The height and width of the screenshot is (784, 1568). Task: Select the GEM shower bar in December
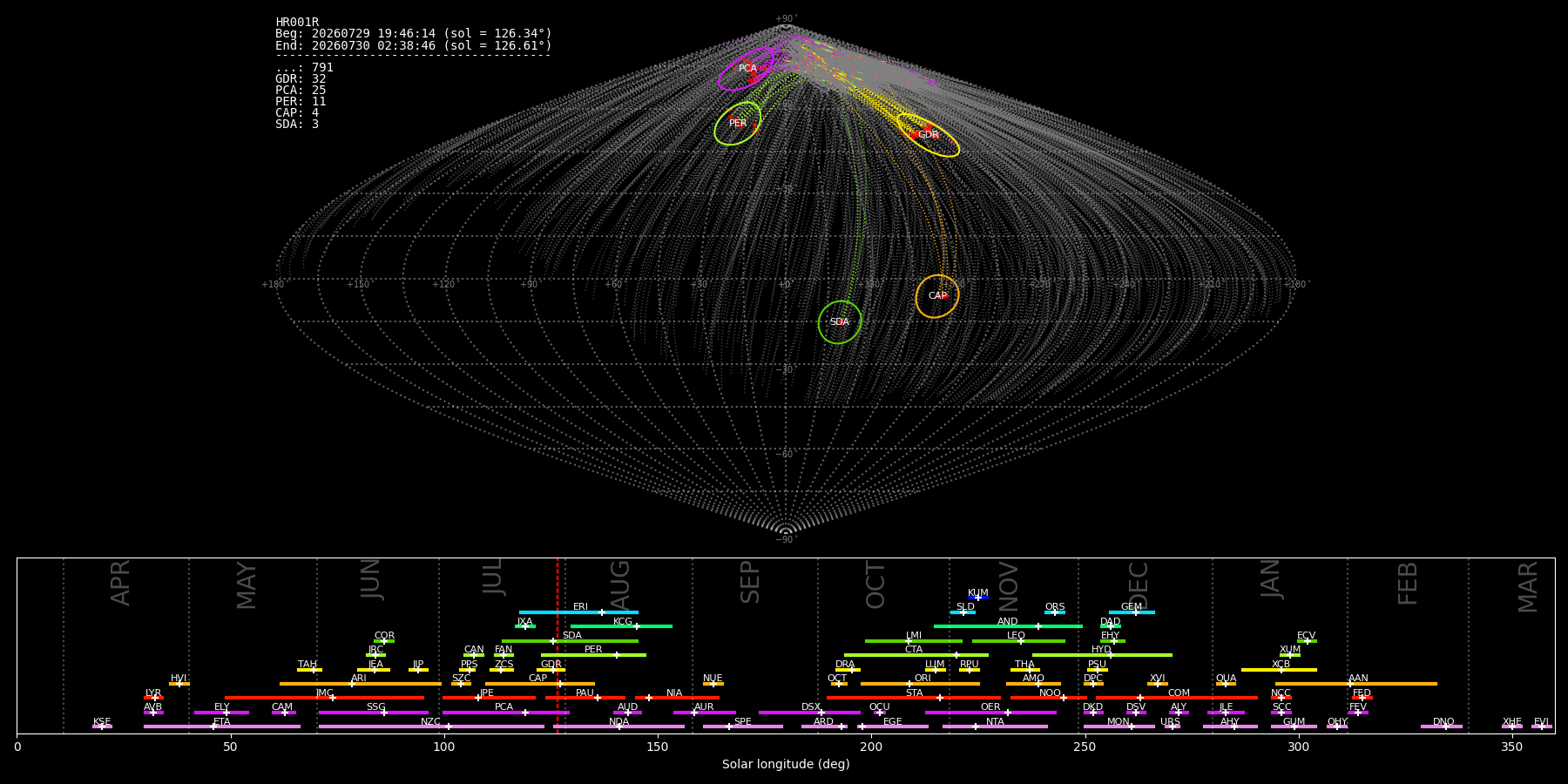(1132, 612)
